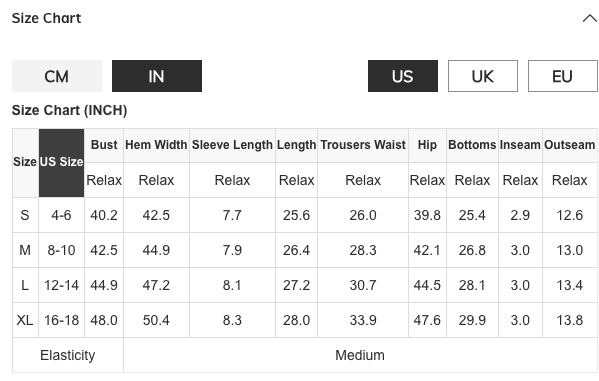Select the IN unit toggle
599x381 pixels.
[157, 76]
